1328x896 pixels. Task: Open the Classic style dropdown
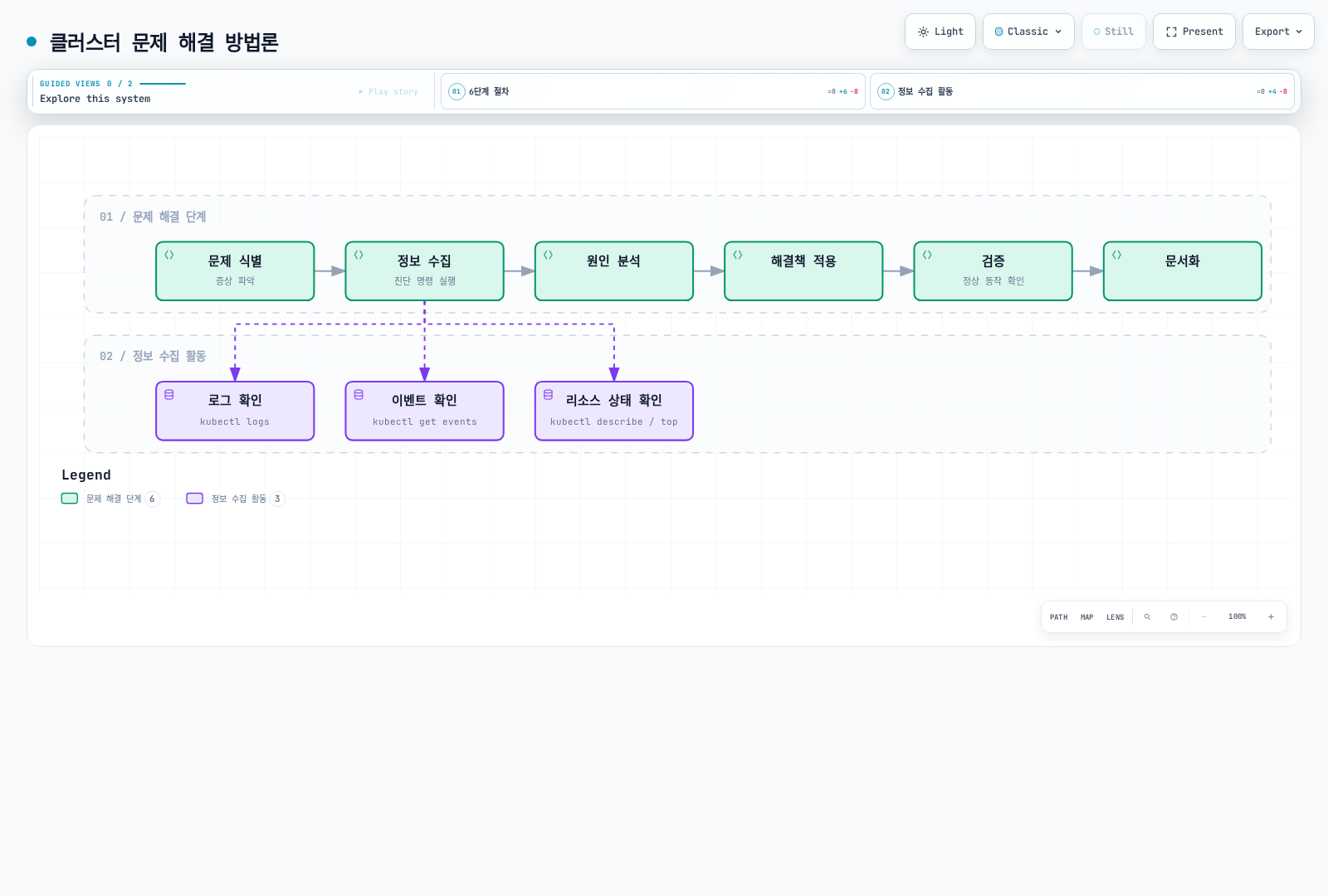click(1028, 32)
